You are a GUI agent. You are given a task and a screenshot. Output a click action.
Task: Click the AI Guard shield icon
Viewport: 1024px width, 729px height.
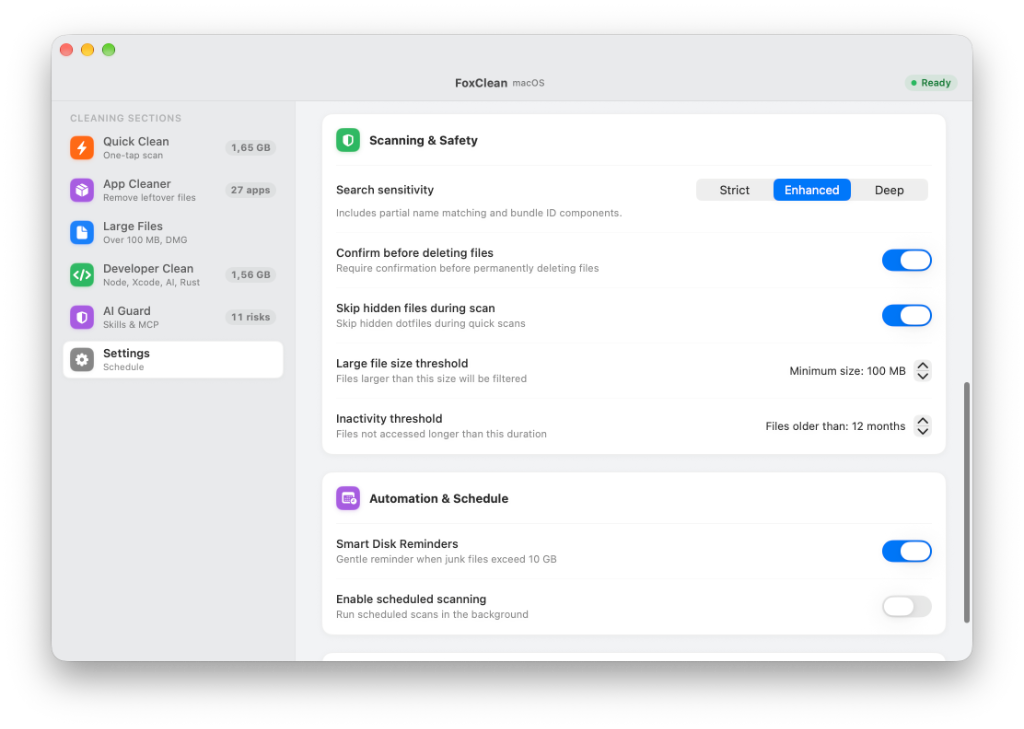pos(82,317)
